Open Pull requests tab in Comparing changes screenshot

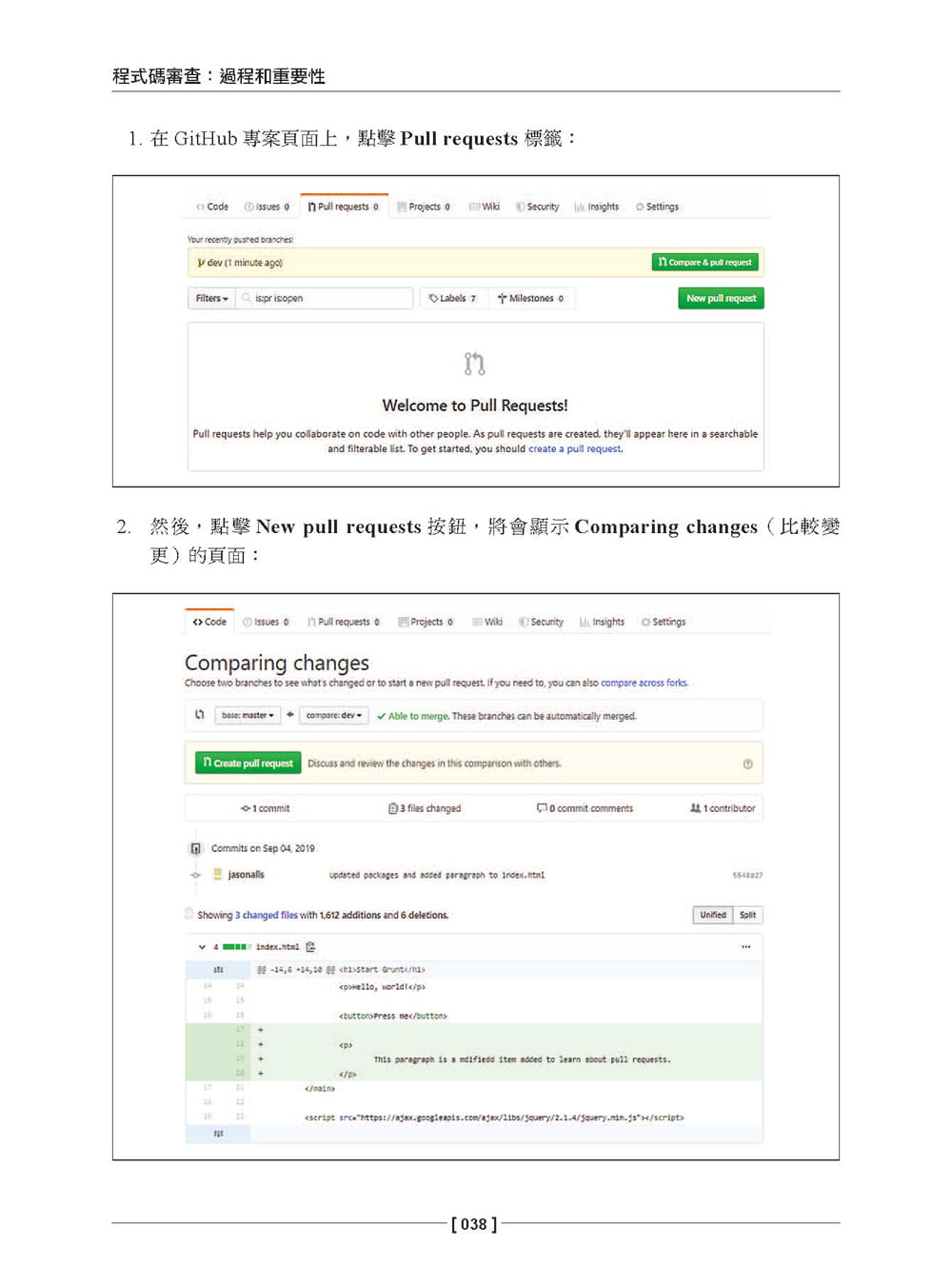pos(343,622)
